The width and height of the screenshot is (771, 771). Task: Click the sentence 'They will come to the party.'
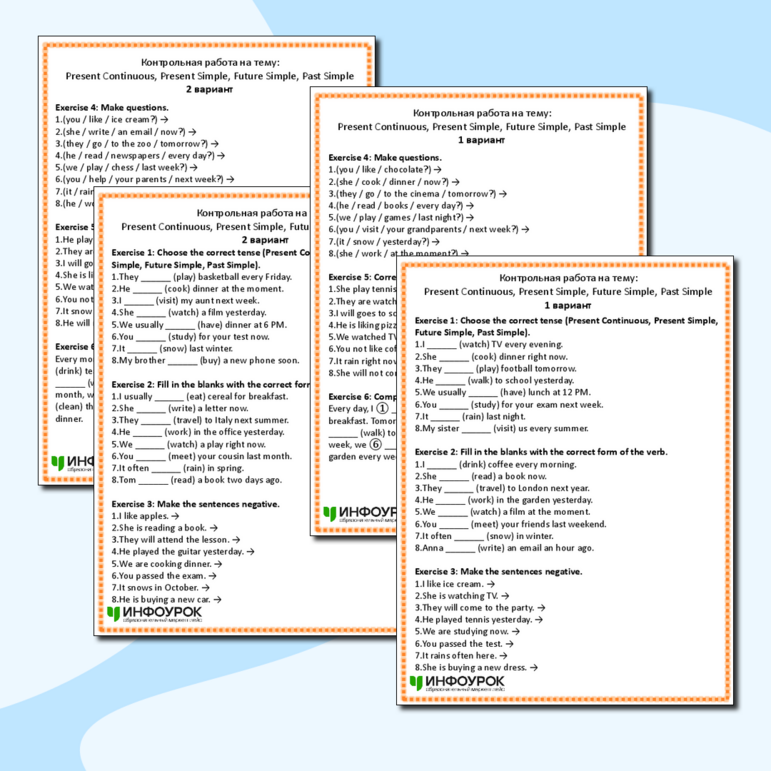click(478, 608)
